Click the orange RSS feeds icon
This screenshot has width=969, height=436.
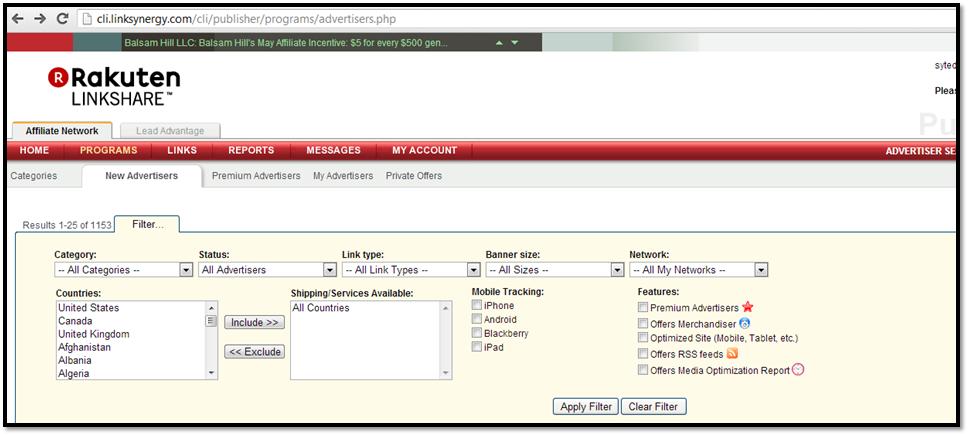click(732, 354)
